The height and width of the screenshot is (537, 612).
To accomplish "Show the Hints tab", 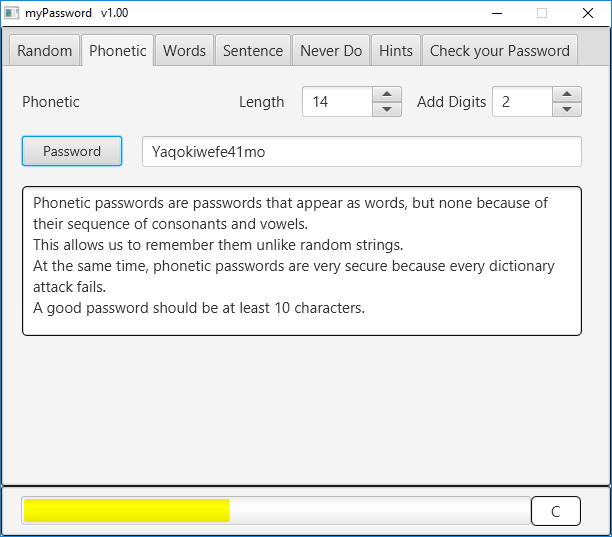I will (396, 50).
